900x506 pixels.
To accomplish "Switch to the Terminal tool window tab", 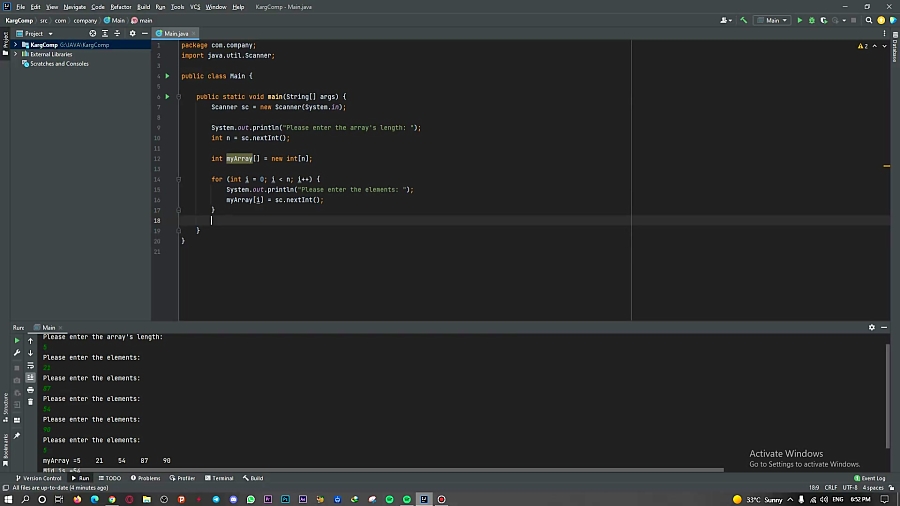I will click(x=219, y=478).
